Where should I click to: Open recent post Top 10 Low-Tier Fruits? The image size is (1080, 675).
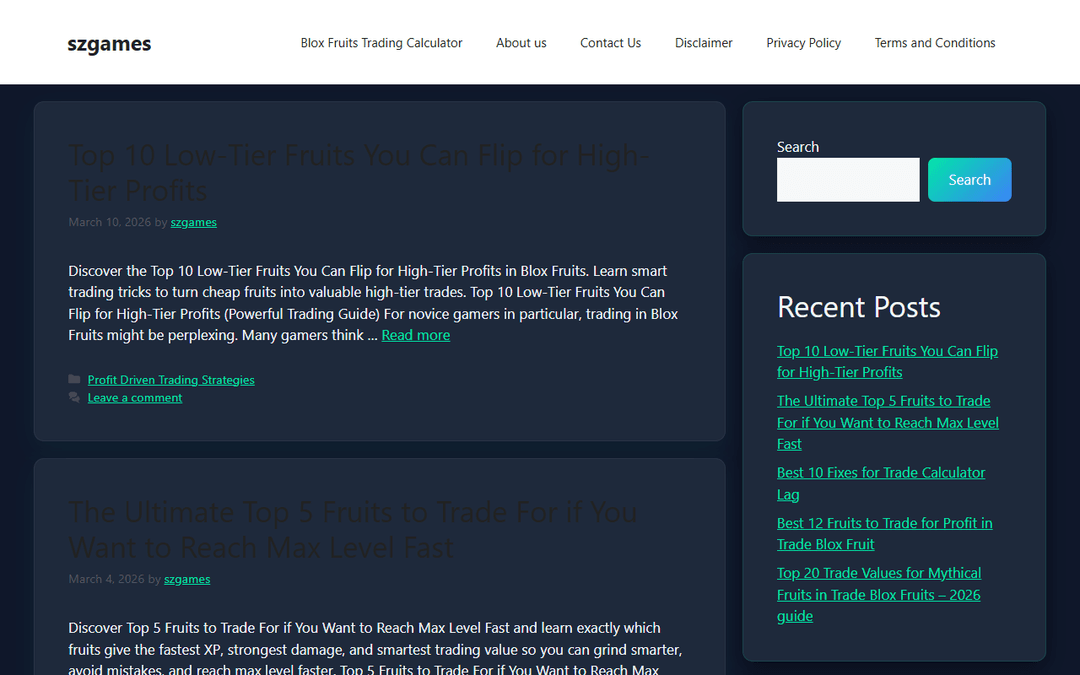tap(887, 362)
